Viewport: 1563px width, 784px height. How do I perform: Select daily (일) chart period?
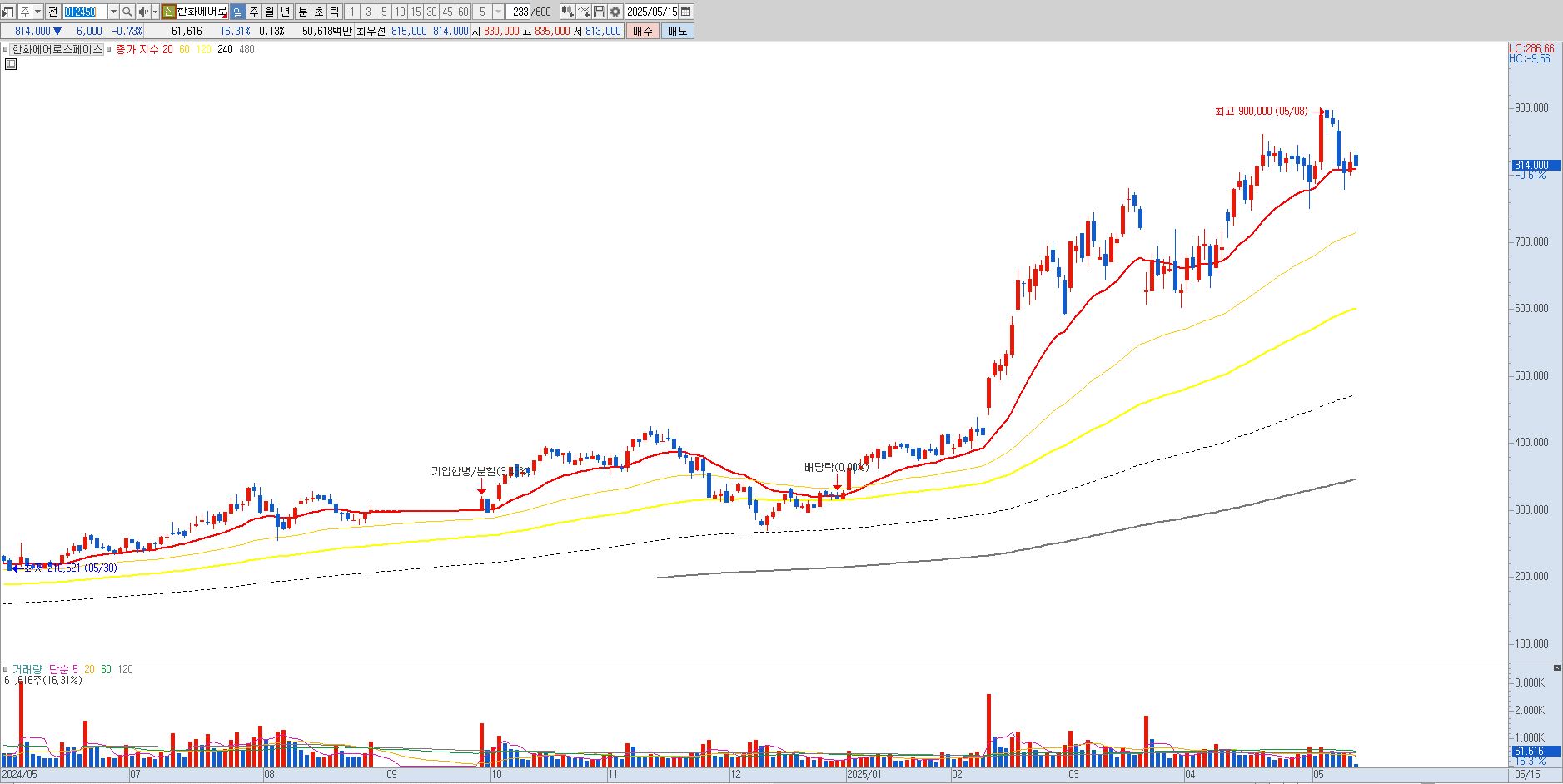(x=237, y=12)
